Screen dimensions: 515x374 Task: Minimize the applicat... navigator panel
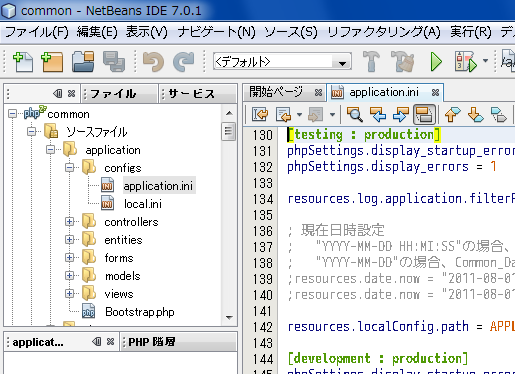(97, 342)
